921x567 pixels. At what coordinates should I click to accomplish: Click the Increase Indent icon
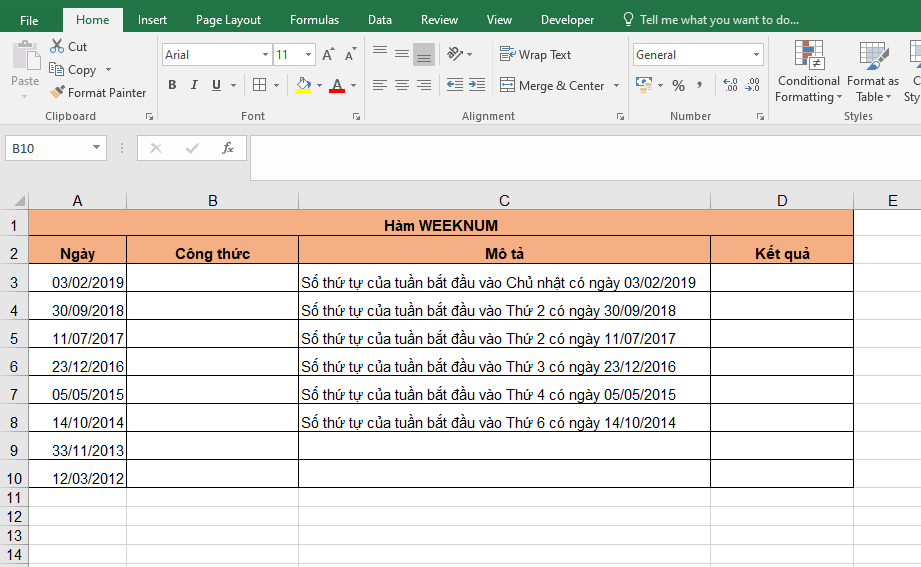[x=476, y=86]
